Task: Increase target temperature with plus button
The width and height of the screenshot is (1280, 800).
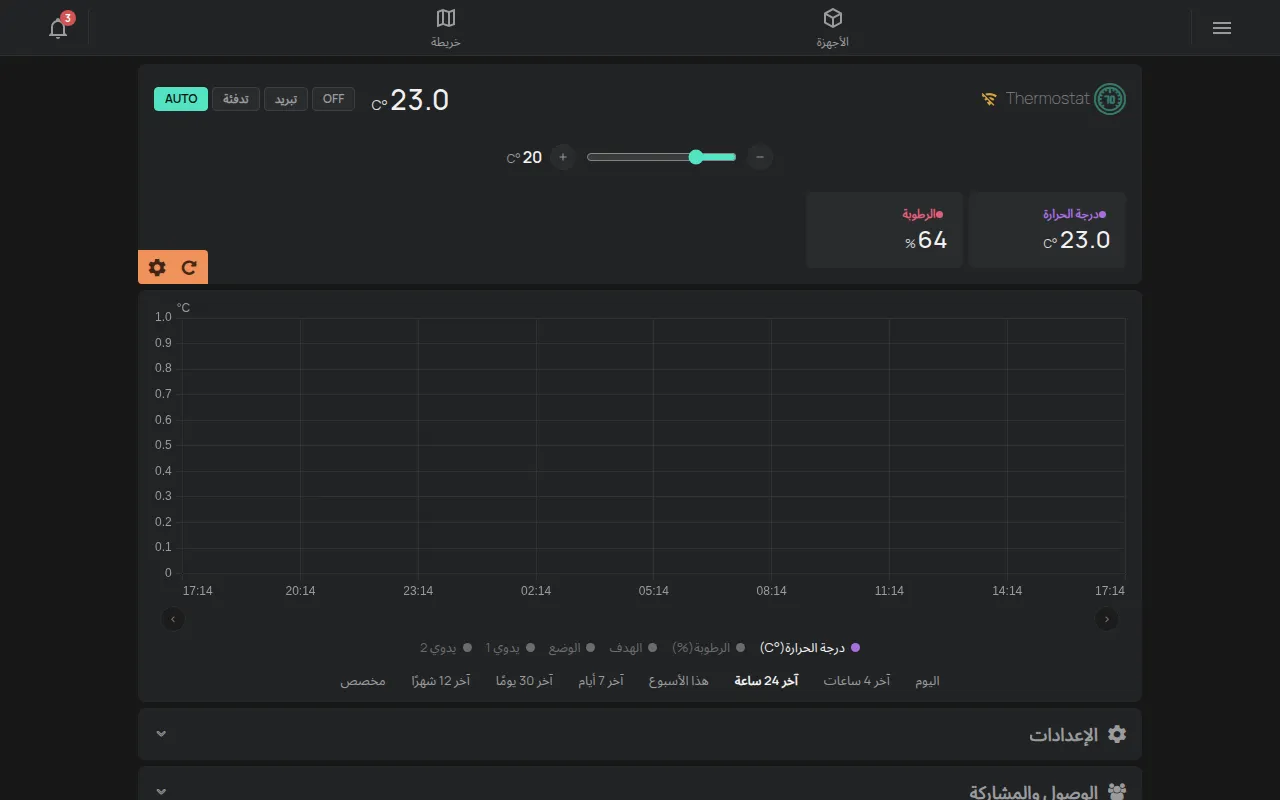Action: click(563, 157)
